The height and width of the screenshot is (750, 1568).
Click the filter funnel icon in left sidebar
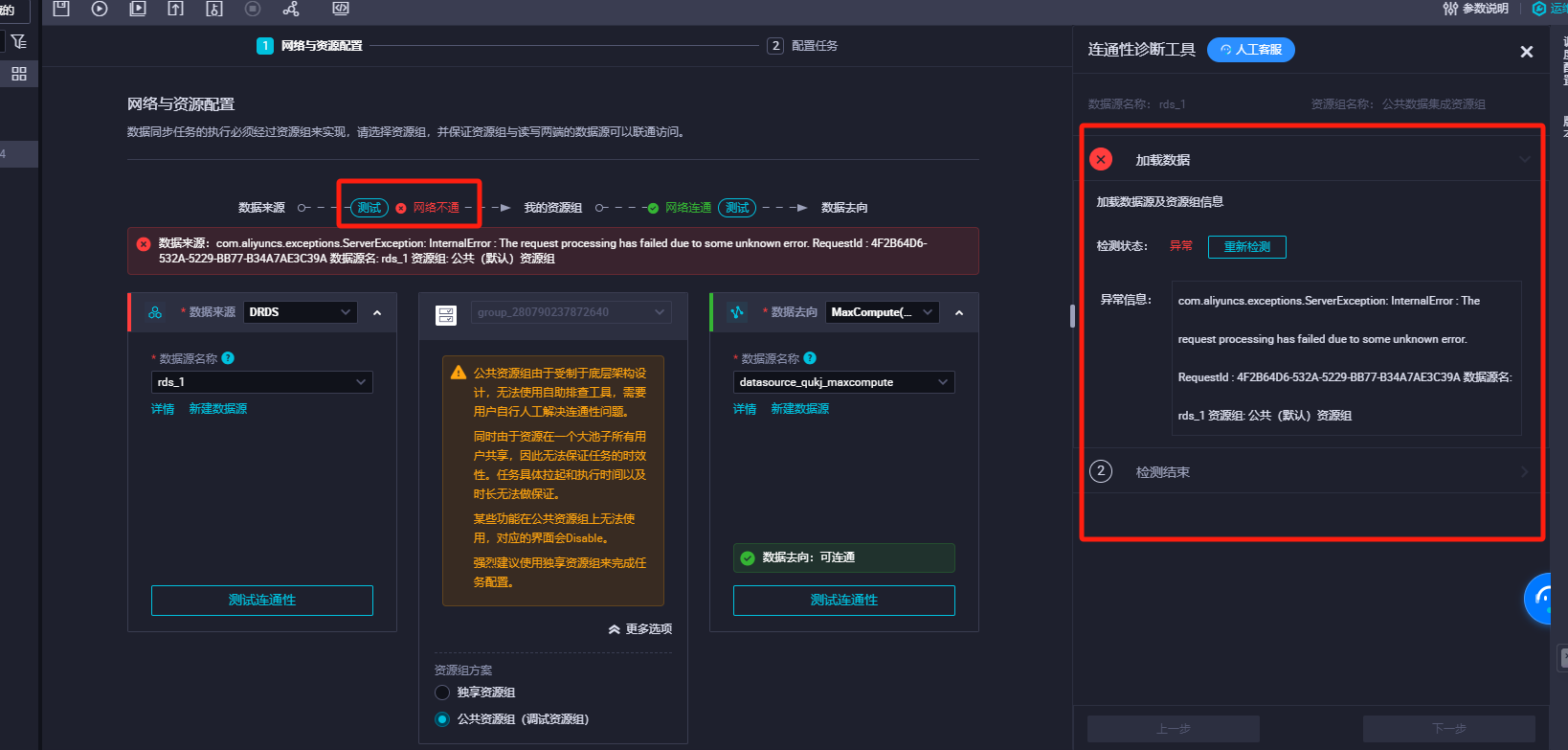(x=19, y=41)
